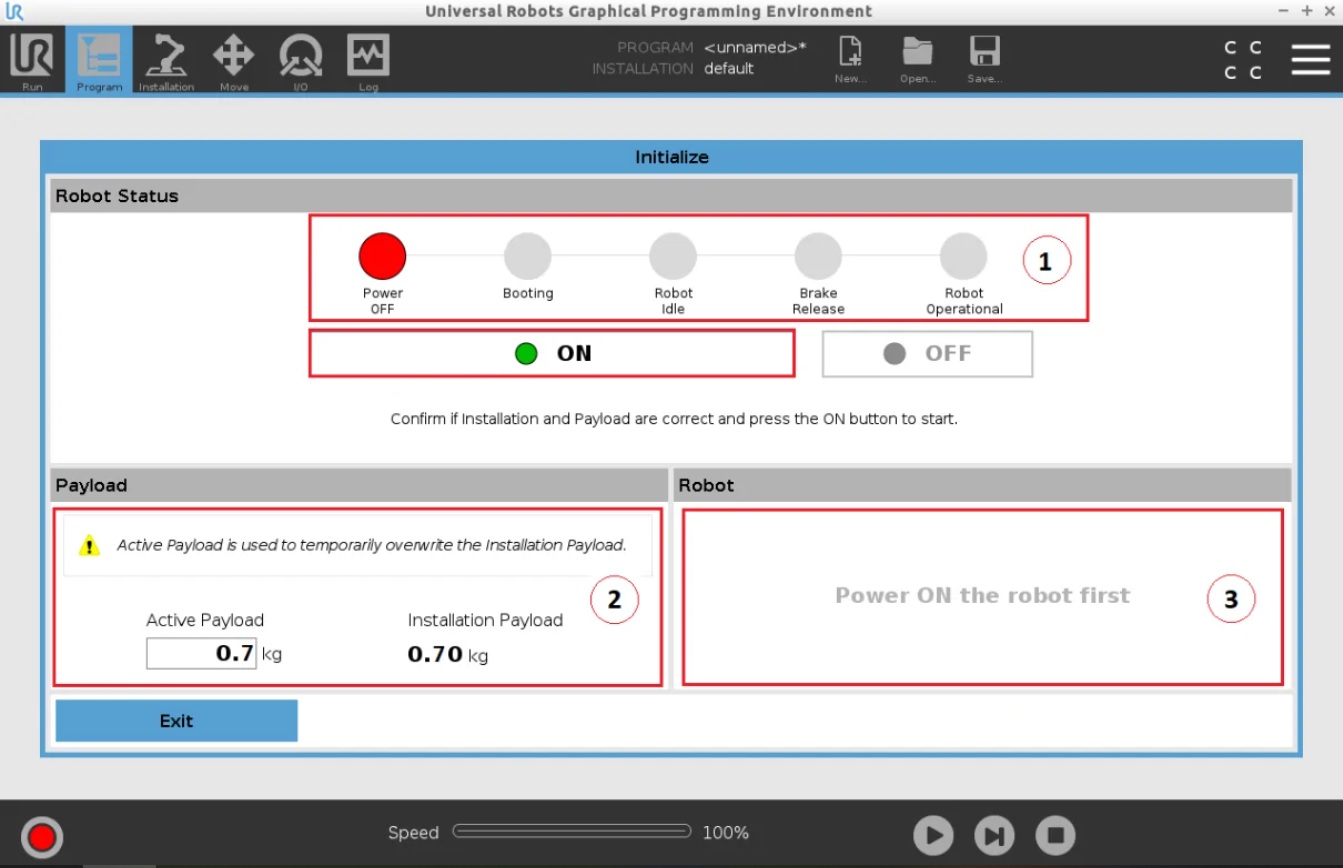Open the hamburger menu
Screen dimensions: 1343x868
coord(1310,59)
